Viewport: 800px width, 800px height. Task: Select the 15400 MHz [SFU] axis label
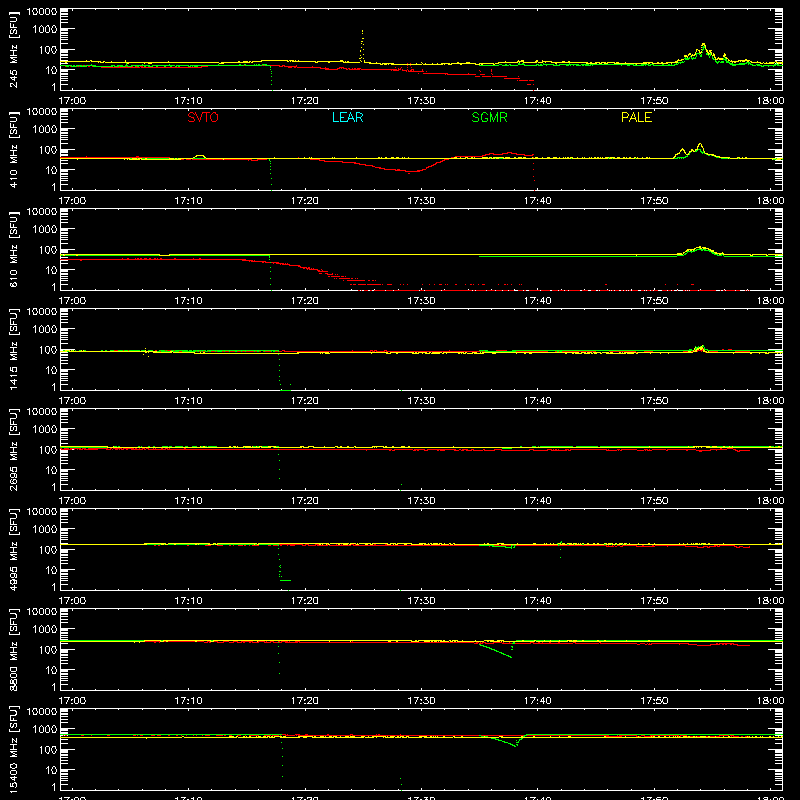click(13, 750)
